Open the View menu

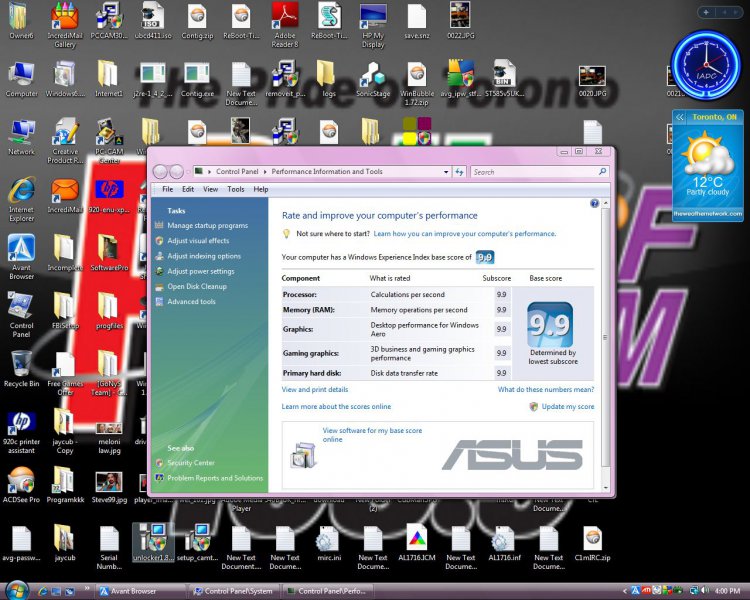(x=210, y=189)
